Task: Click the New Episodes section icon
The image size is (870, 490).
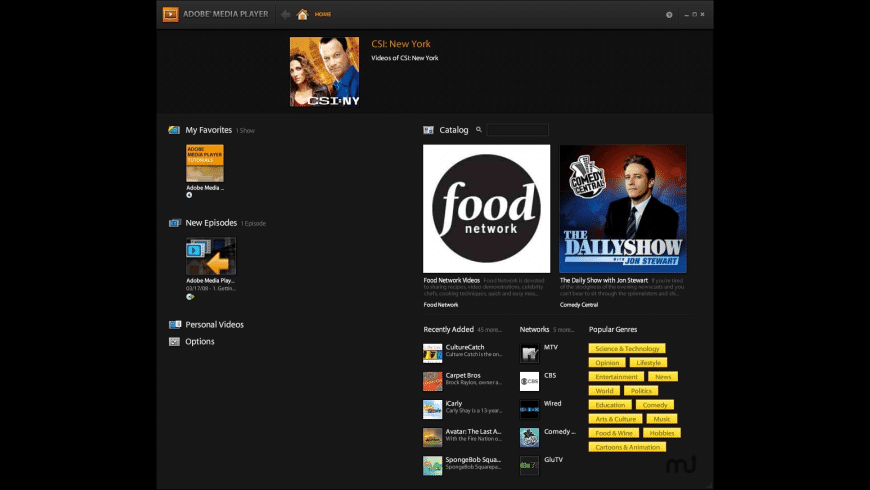Action: tap(174, 223)
